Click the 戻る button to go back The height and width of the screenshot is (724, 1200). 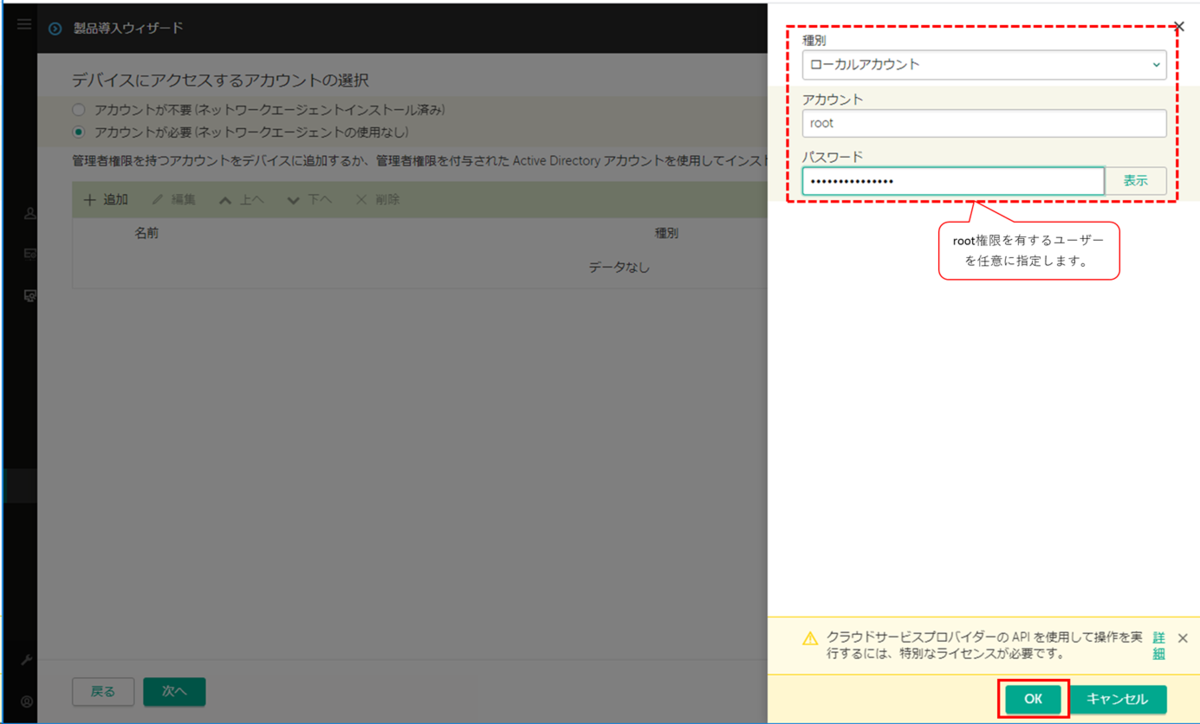pyautogui.click(x=103, y=691)
